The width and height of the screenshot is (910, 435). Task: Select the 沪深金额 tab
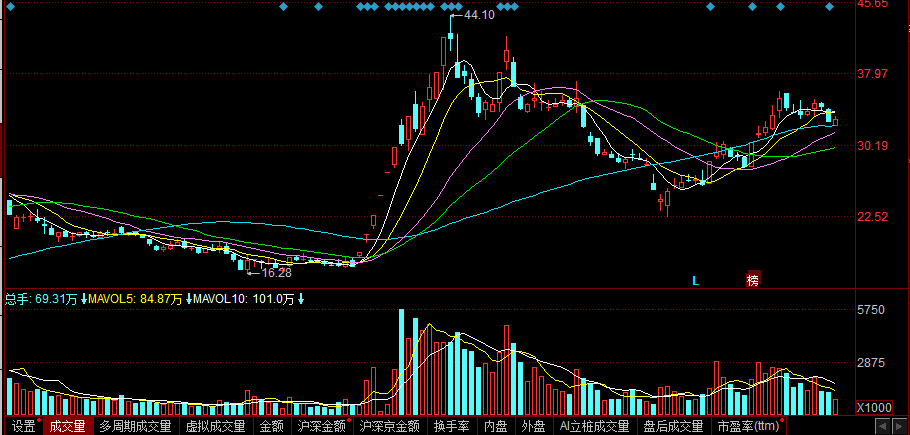point(322,426)
